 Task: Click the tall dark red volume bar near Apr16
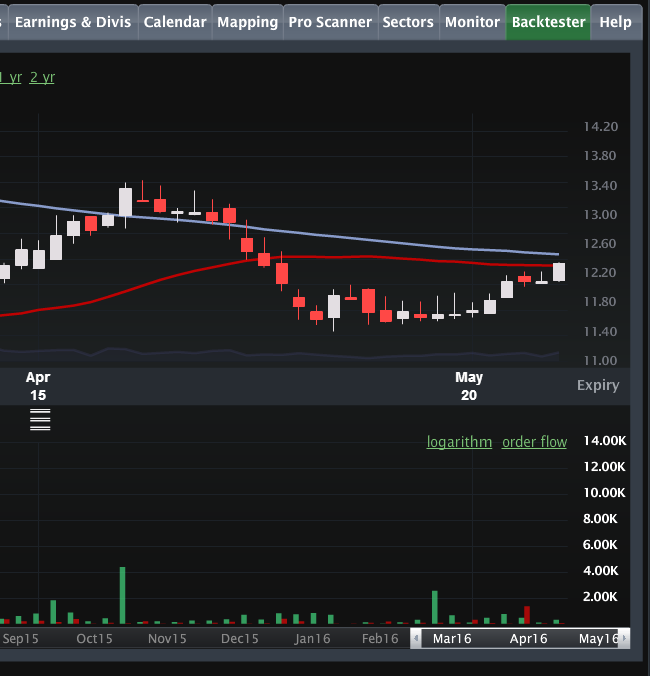click(x=527, y=615)
